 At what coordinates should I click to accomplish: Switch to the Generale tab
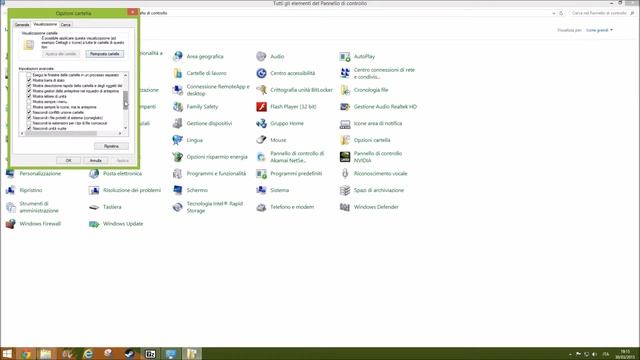pyautogui.click(x=22, y=25)
